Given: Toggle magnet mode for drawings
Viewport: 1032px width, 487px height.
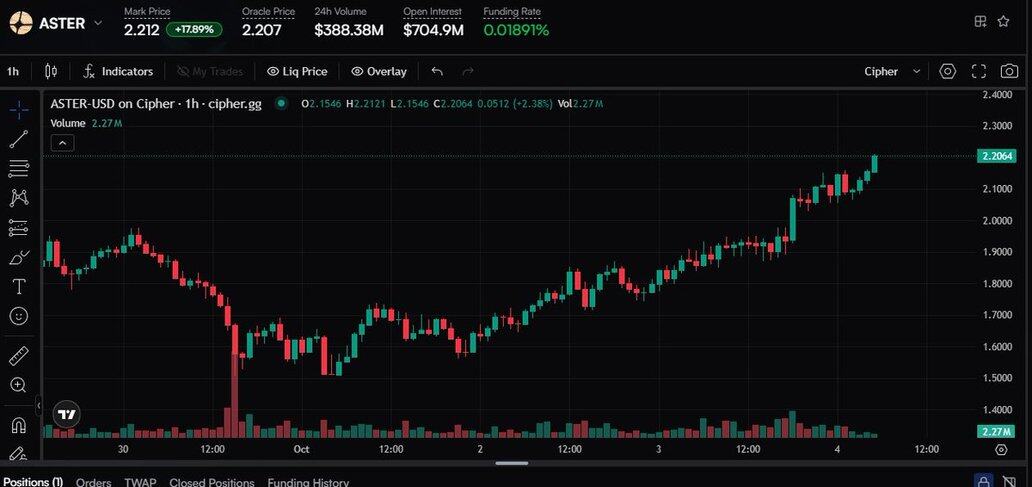Looking at the screenshot, I should (18, 425).
